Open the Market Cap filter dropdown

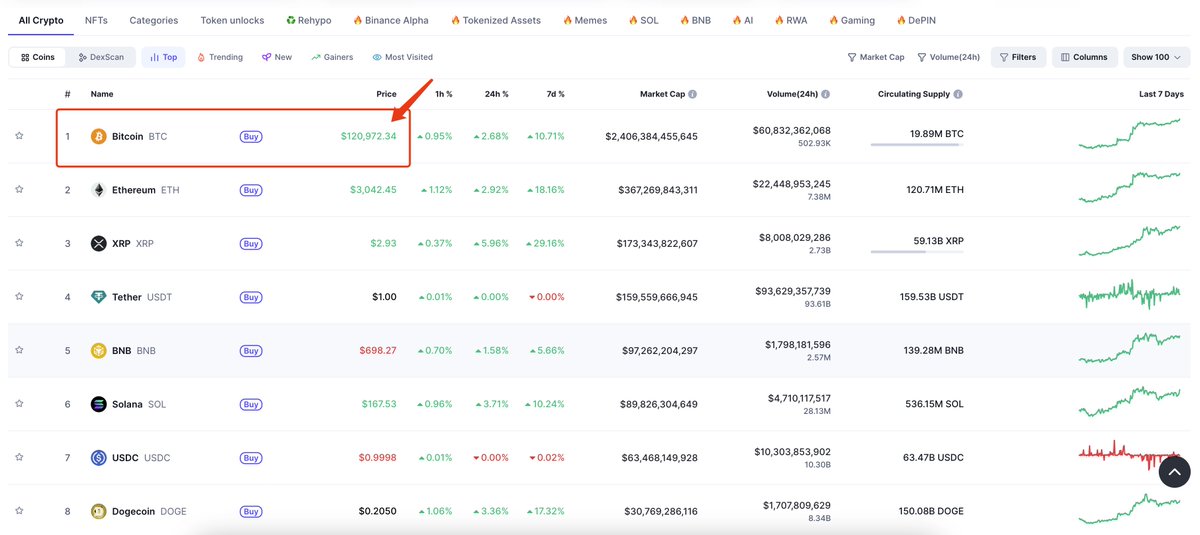click(x=875, y=57)
